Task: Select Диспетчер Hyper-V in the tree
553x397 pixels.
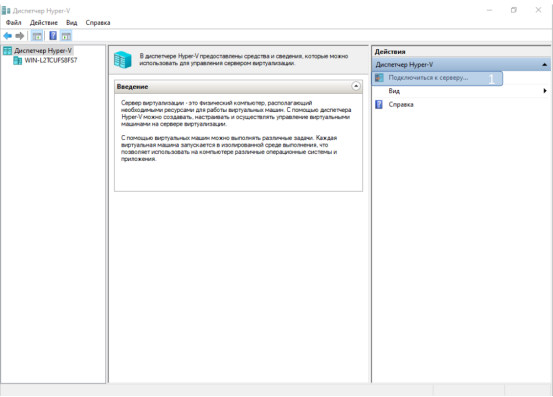Action: tap(43, 51)
